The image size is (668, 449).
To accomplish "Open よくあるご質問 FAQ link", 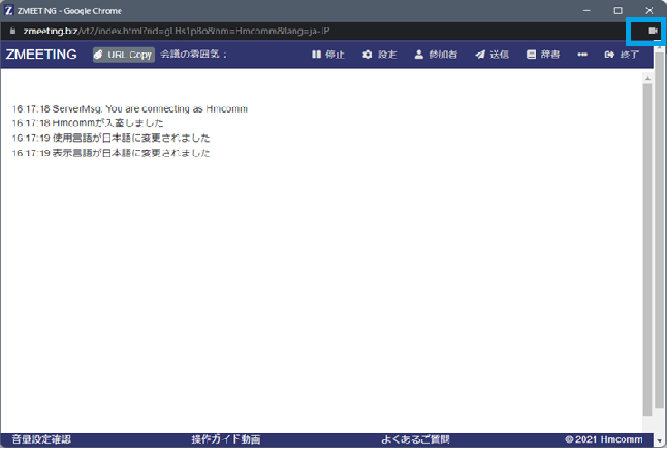I will coord(415,439).
